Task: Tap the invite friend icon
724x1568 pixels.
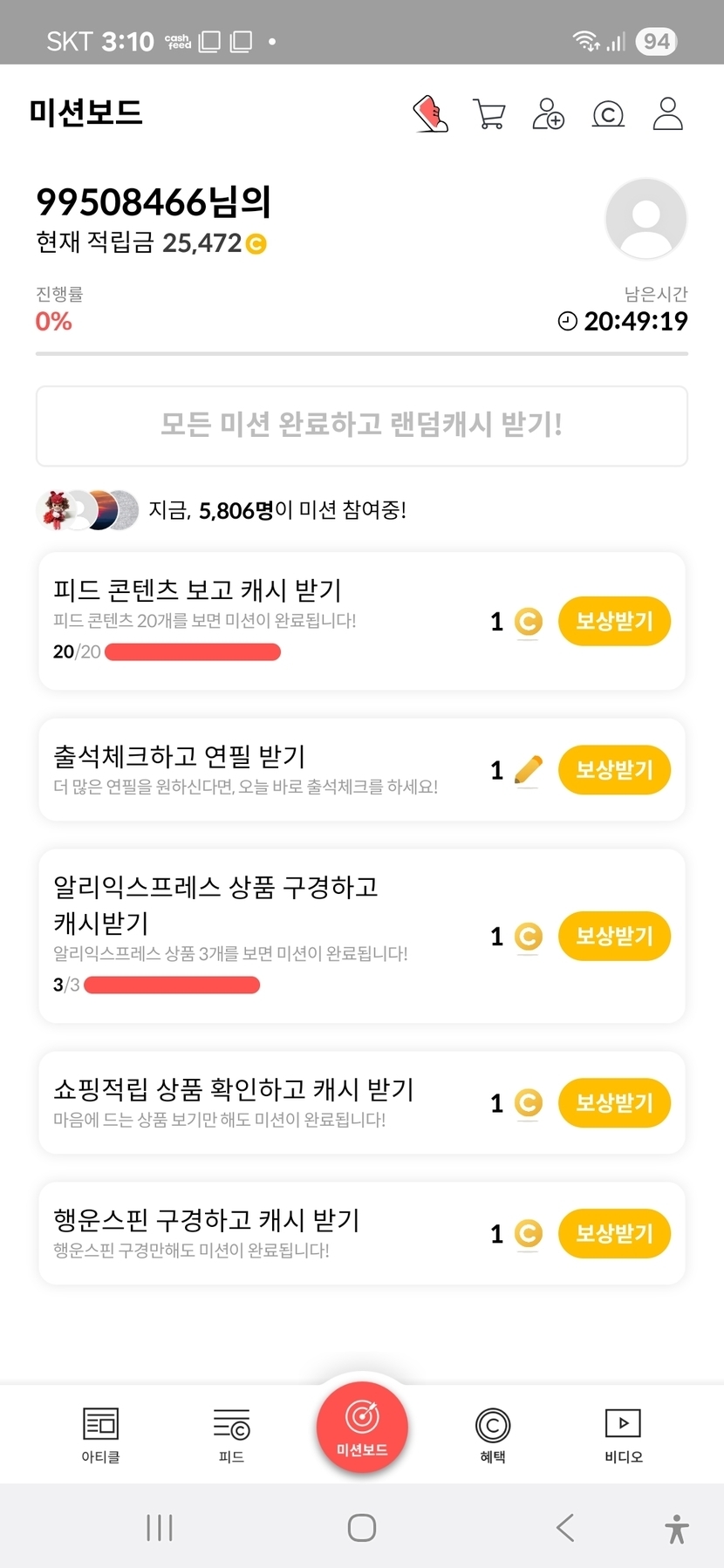Action: coord(548,113)
